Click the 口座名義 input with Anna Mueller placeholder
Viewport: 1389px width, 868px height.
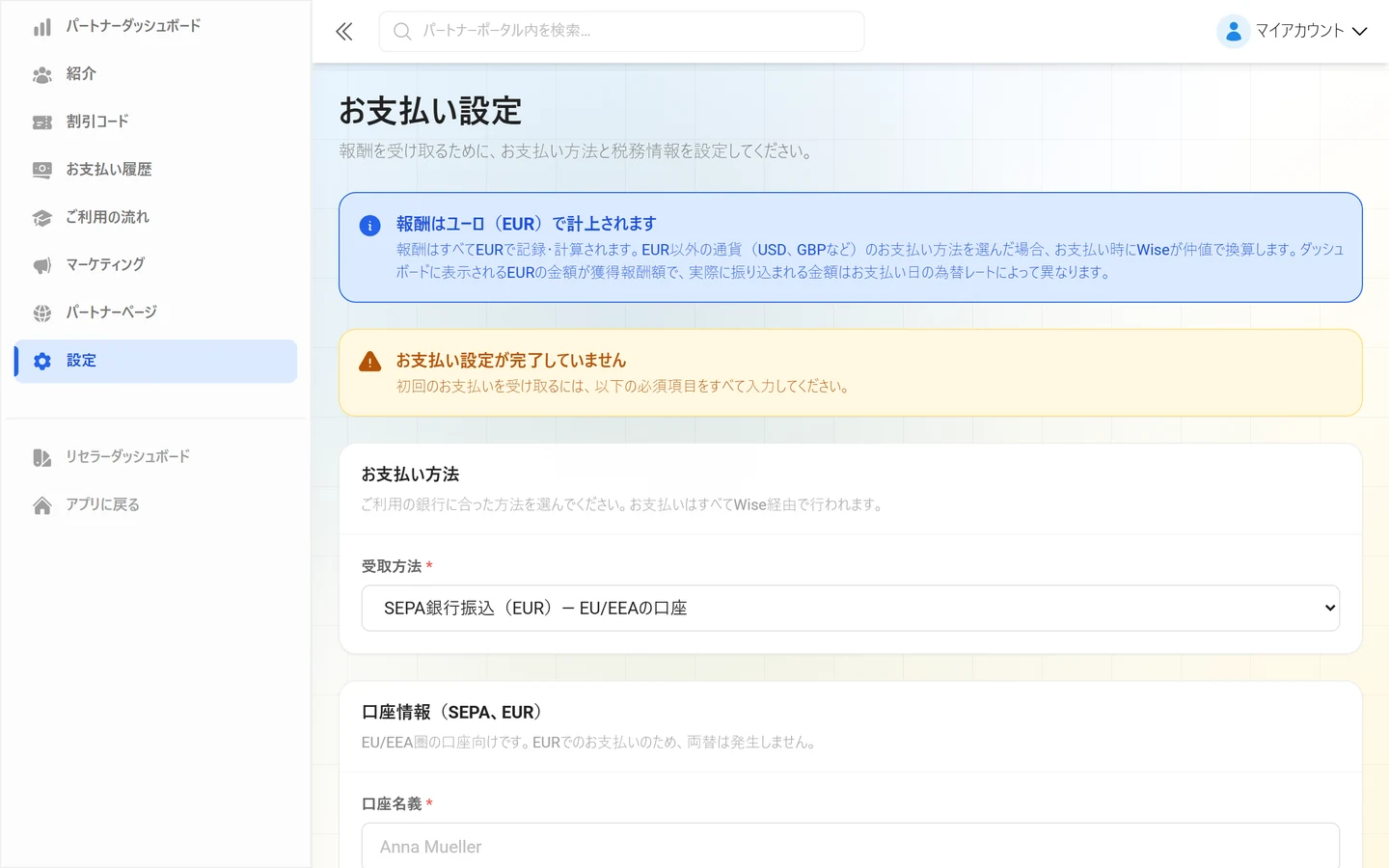point(851,846)
